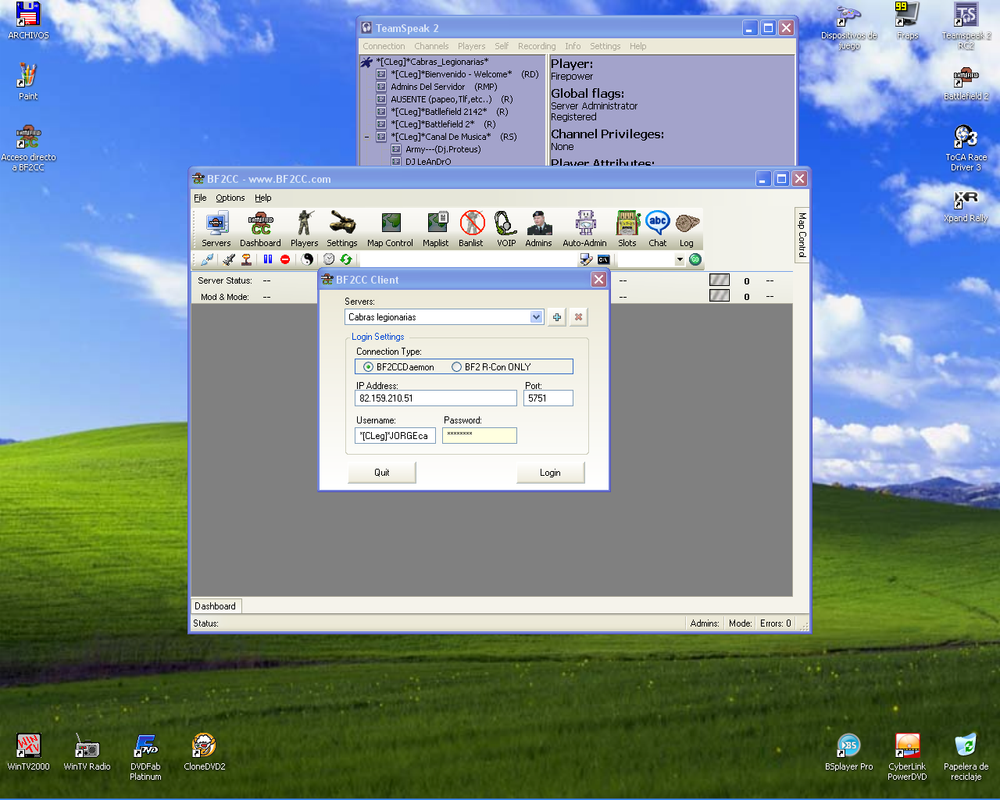Open the Settings menu in TeamSpeak
The image size is (1000, 800).
tap(605, 47)
